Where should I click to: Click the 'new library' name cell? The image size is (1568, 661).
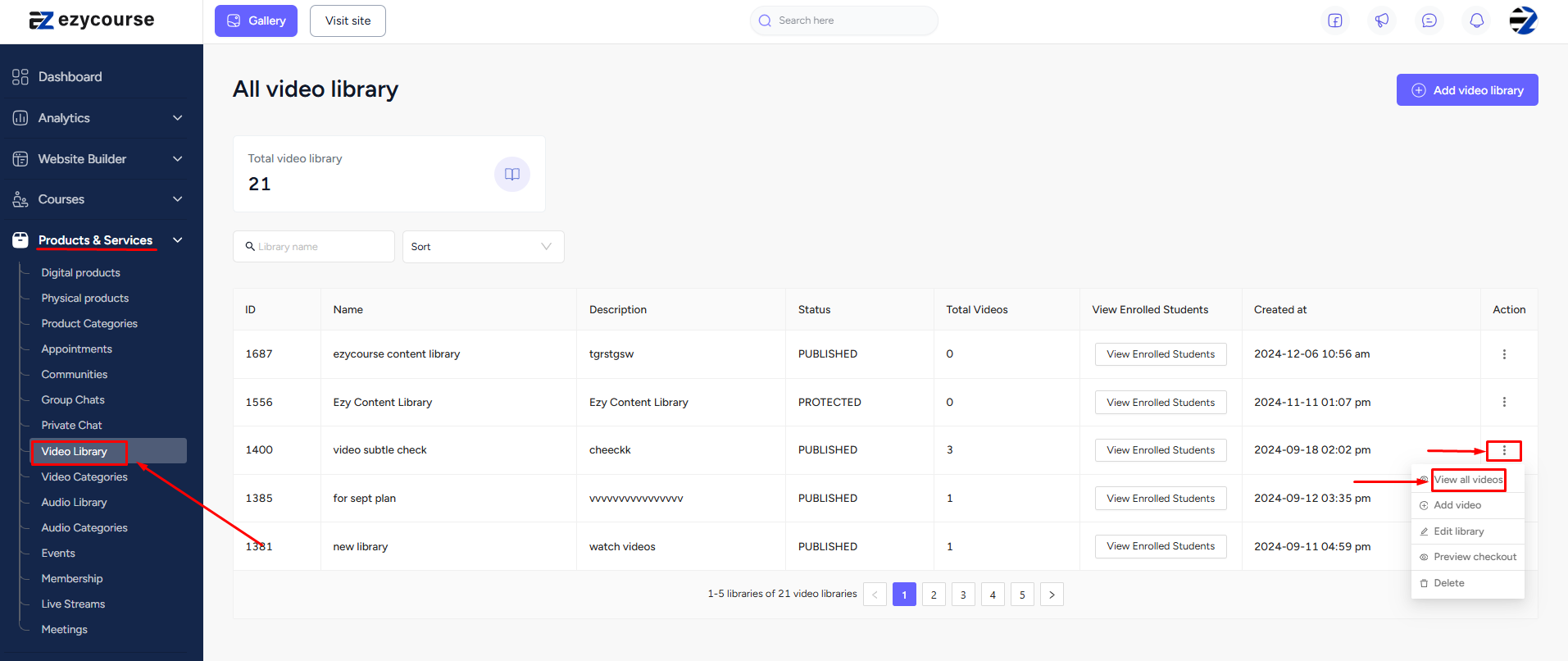click(448, 546)
